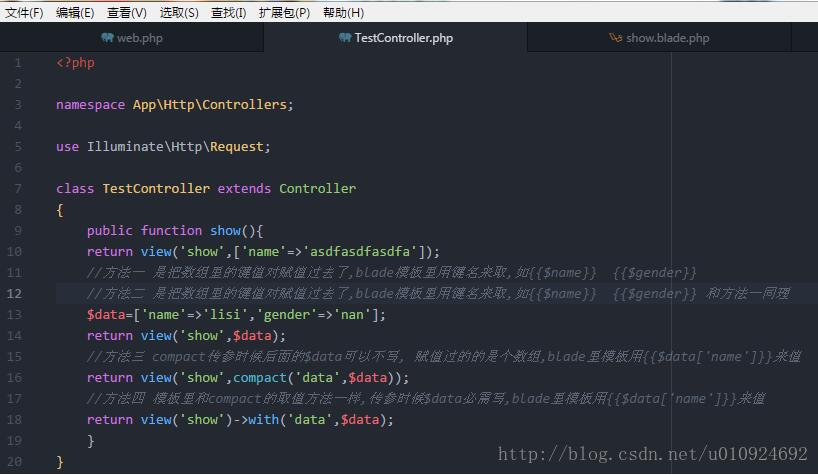Switch to the web.php tab
818x475 pixels.
pyautogui.click(x=139, y=38)
